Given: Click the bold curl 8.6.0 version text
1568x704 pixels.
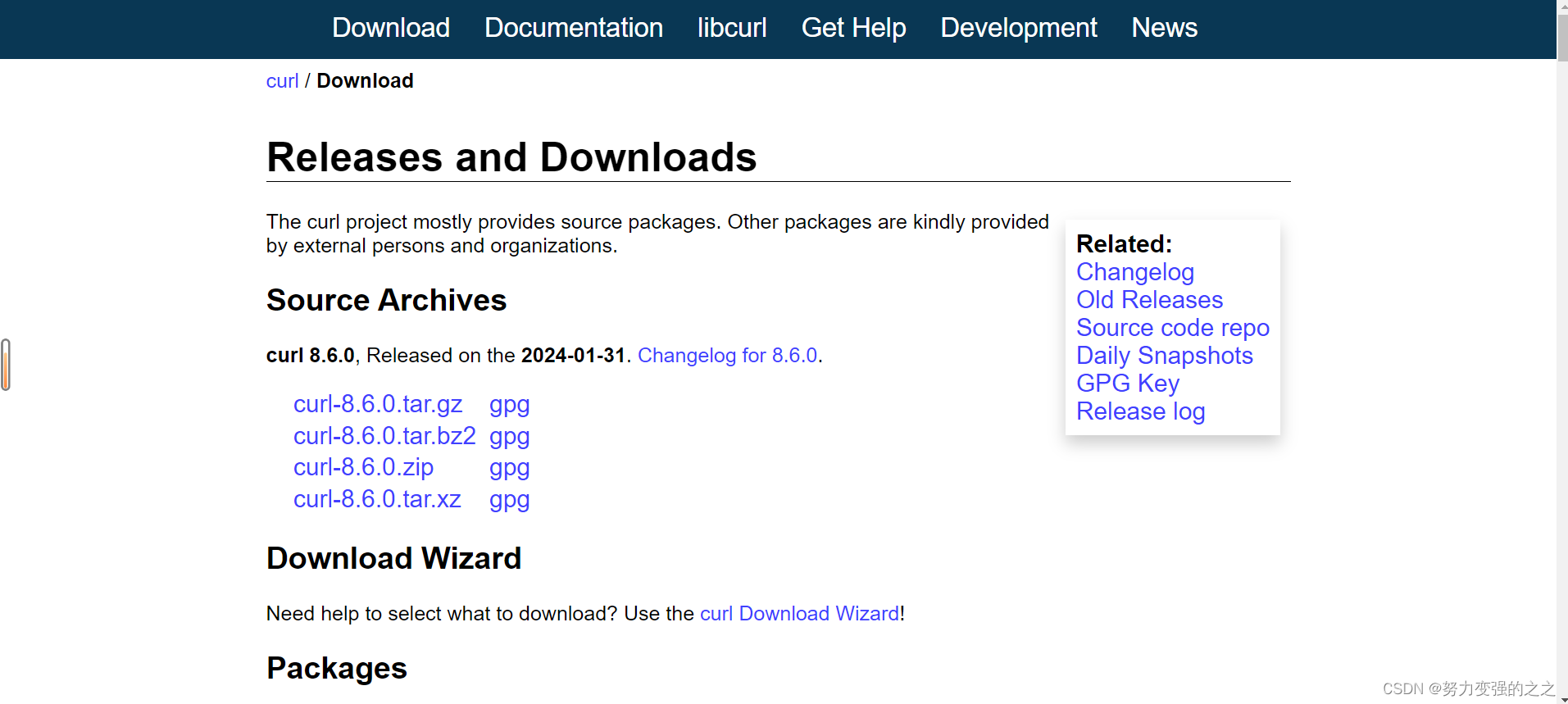Looking at the screenshot, I should [311, 356].
